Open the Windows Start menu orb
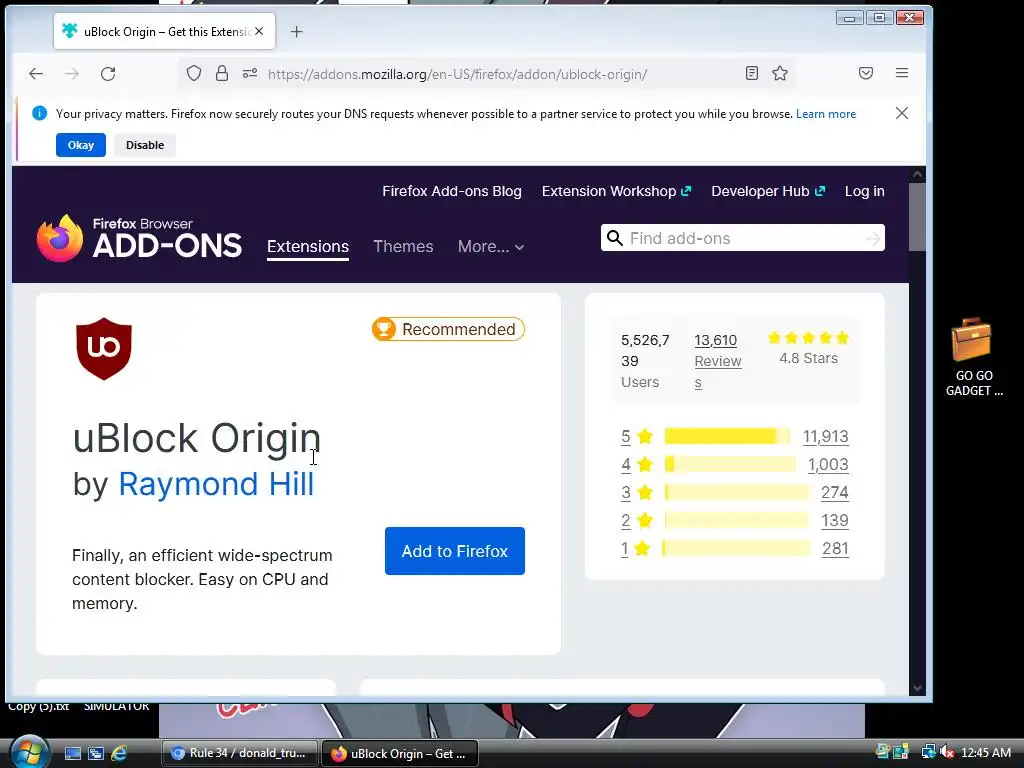 tap(29, 751)
